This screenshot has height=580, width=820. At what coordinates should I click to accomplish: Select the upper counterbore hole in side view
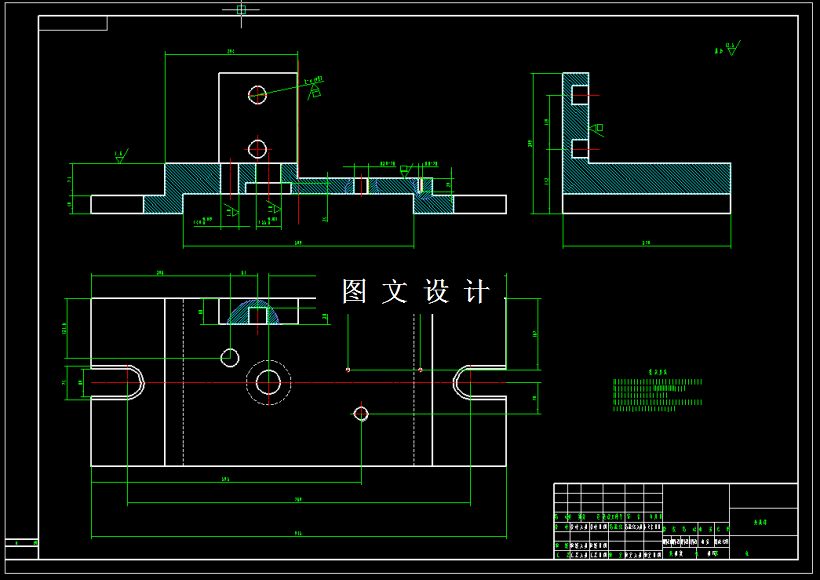(x=579, y=96)
